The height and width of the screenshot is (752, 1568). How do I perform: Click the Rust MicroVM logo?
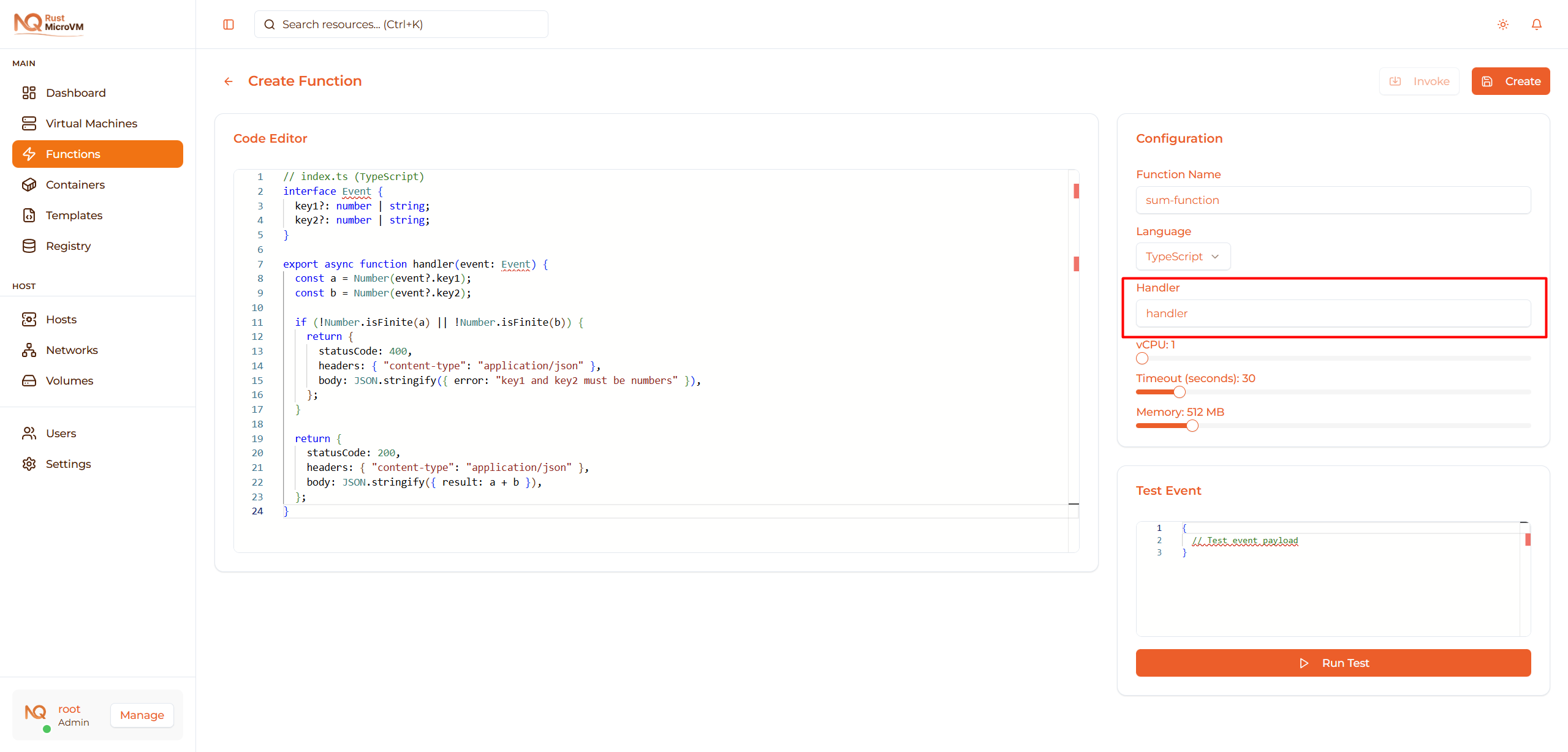click(48, 24)
